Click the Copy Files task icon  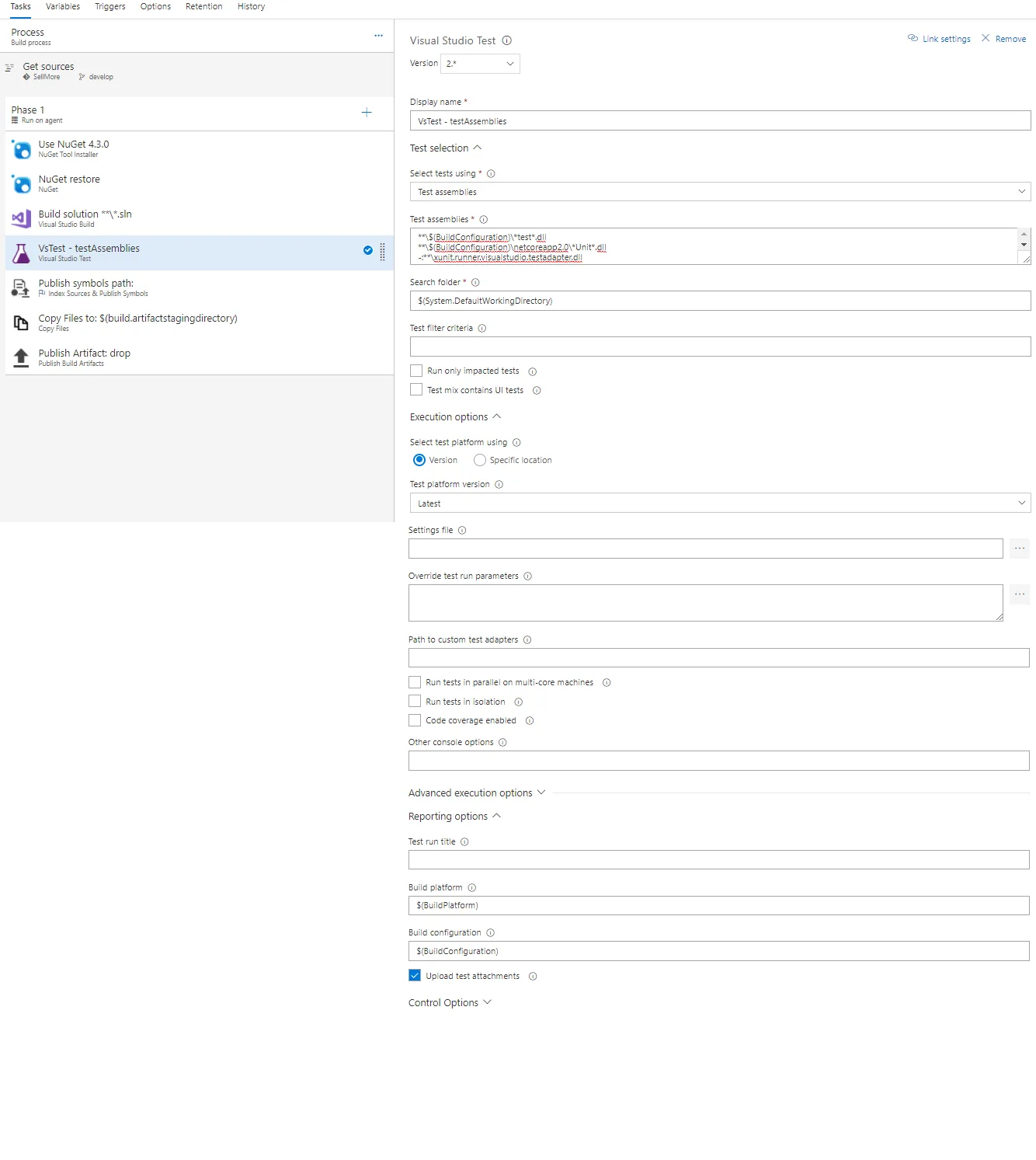(22, 323)
